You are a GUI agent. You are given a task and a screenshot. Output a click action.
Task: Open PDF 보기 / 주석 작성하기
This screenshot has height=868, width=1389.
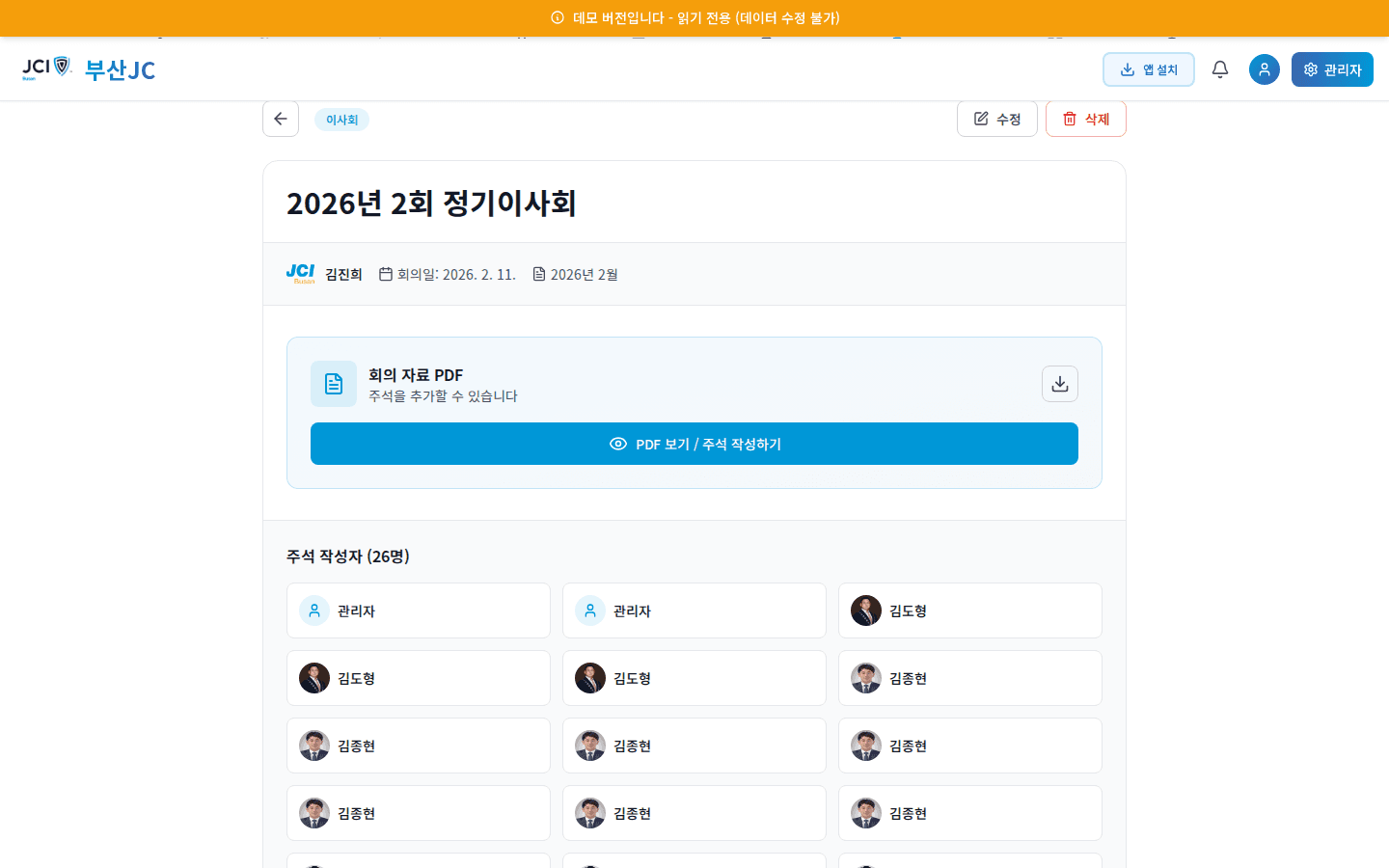pos(694,444)
